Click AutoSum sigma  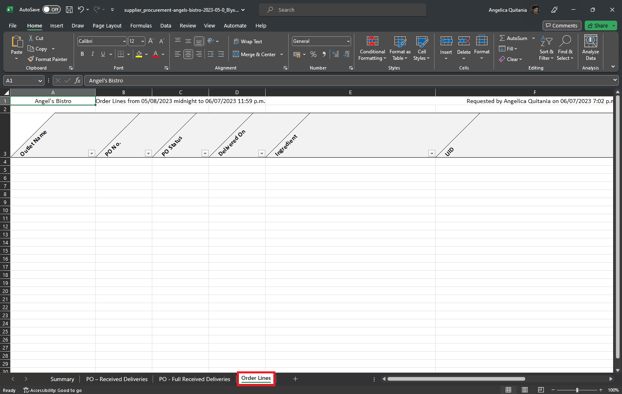click(x=502, y=38)
